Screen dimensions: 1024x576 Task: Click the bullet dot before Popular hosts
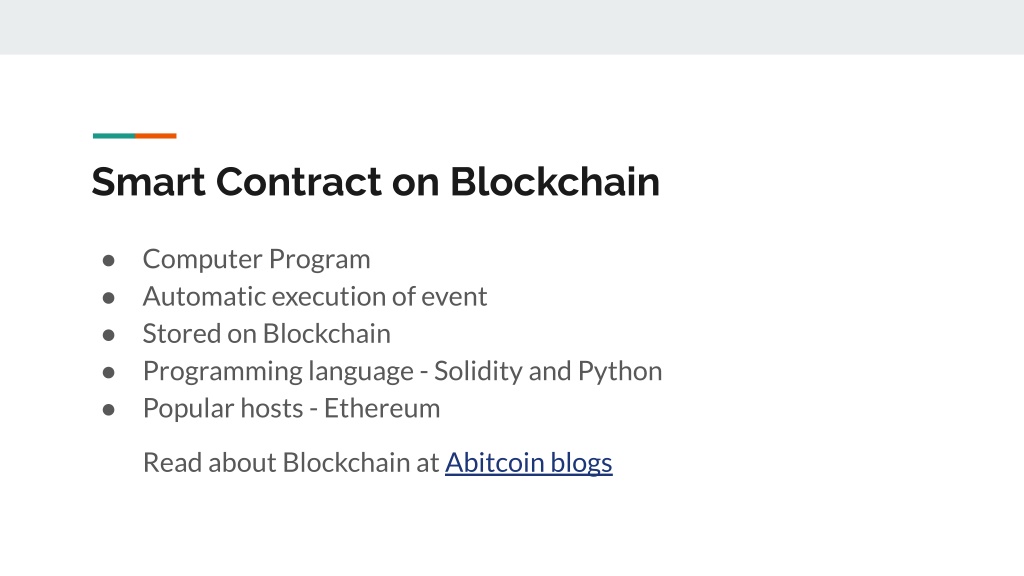coord(108,409)
